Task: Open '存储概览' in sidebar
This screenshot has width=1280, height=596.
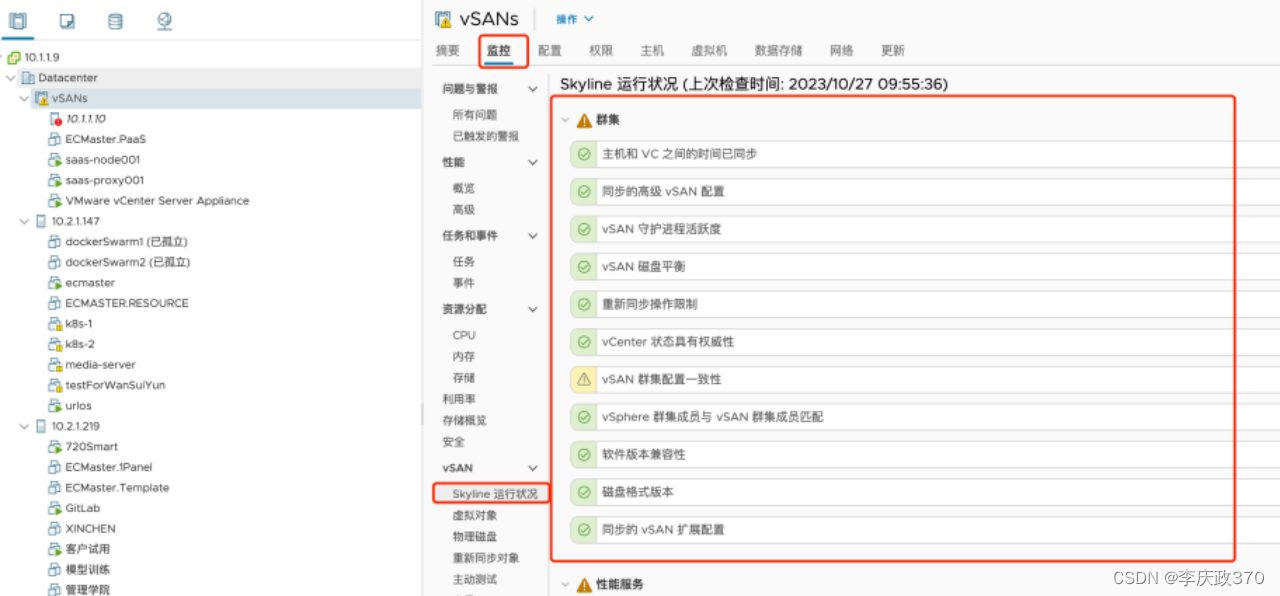Action: tap(465, 421)
